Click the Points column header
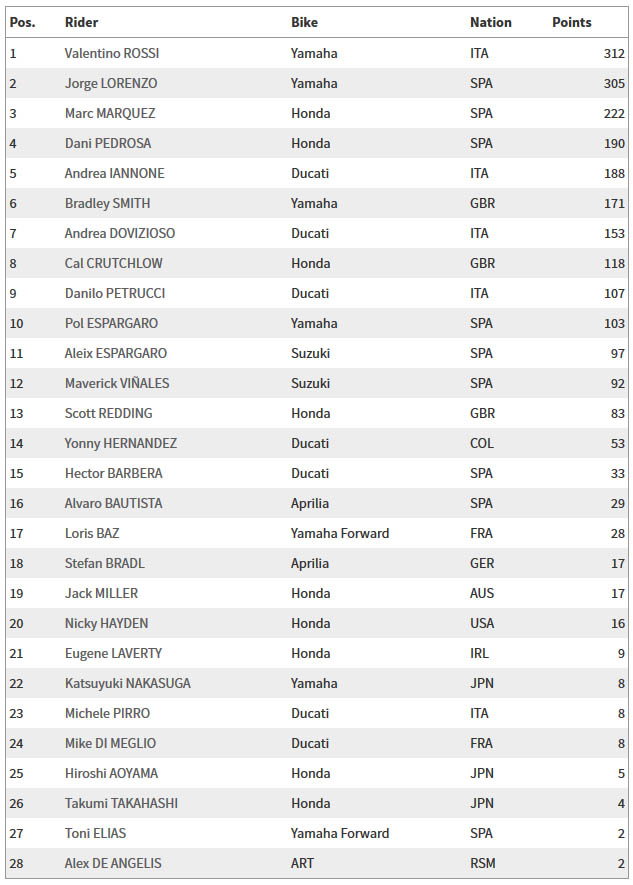Viewport: 633px width, 885px height. pyautogui.click(x=572, y=23)
